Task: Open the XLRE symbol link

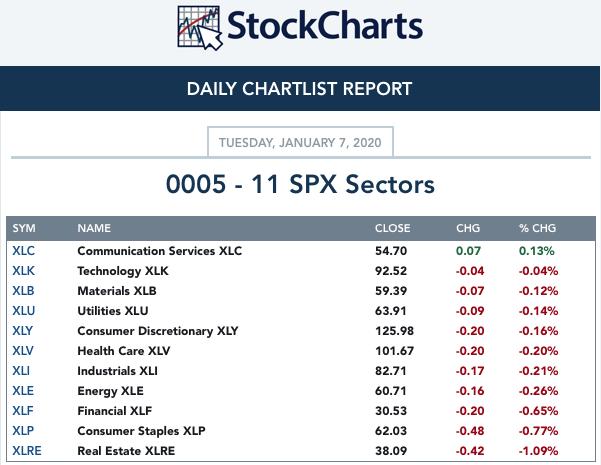Action: (x=27, y=451)
